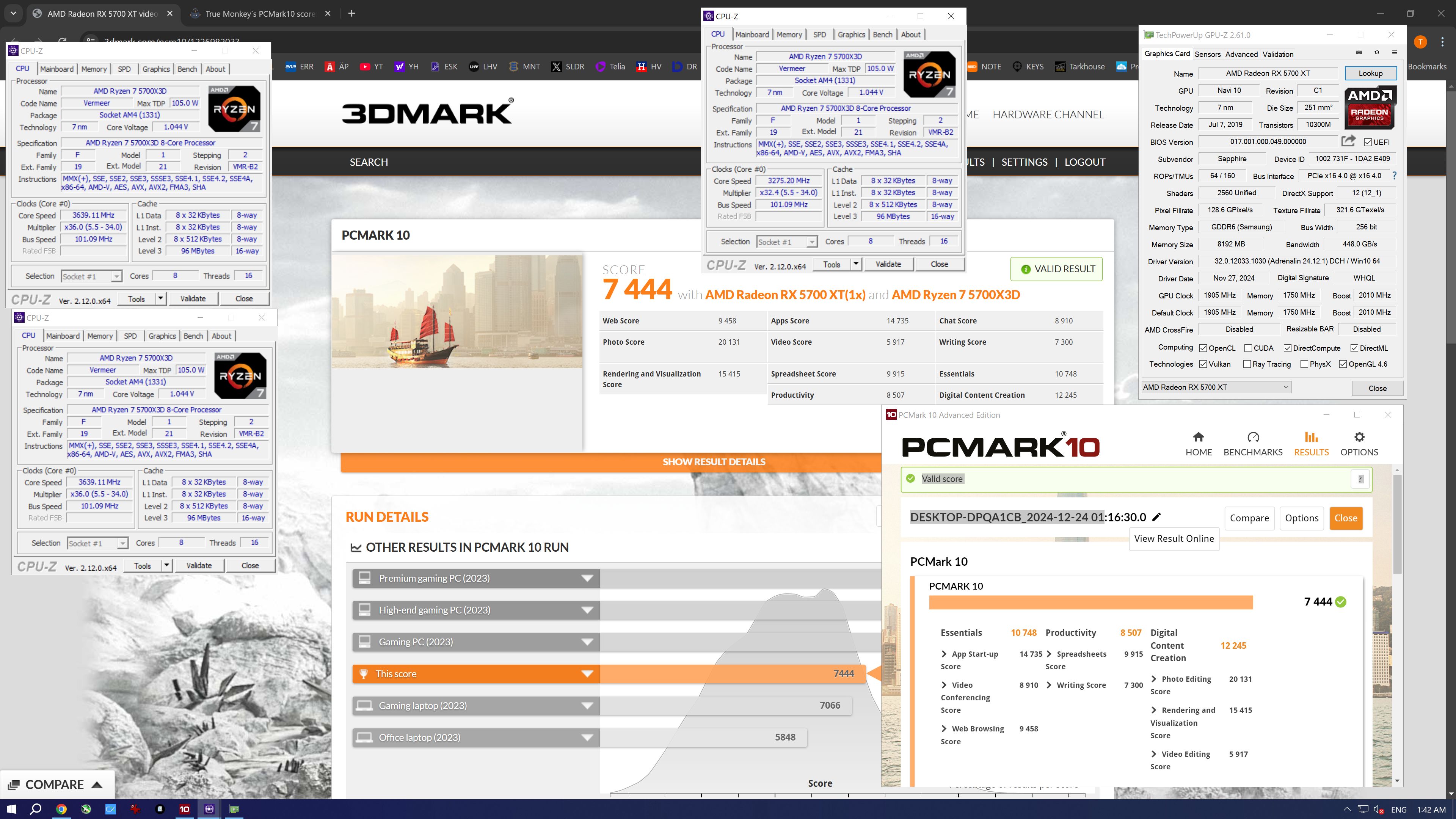The height and width of the screenshot is (819, 1456).
Task: Click the help question mark beside Valid score
Action: pos(1360,479)
